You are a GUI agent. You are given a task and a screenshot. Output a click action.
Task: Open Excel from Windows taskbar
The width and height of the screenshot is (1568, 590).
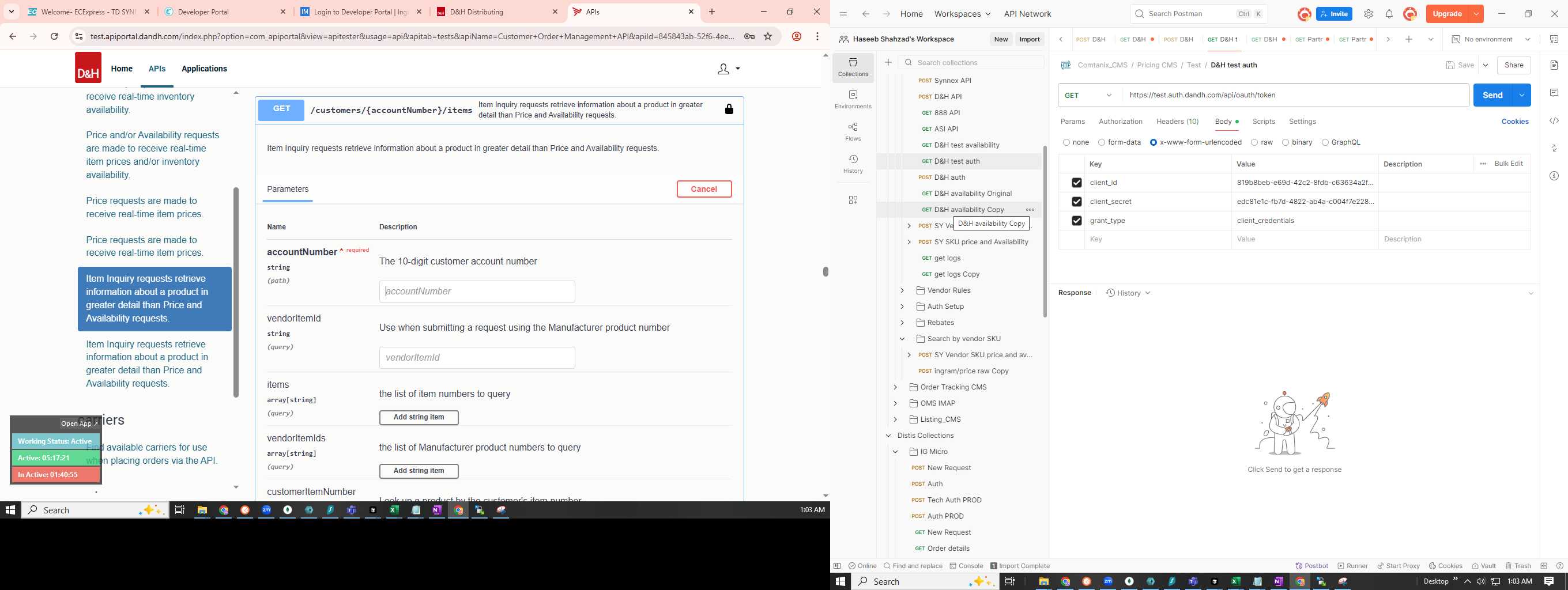[x=394, y=510]
